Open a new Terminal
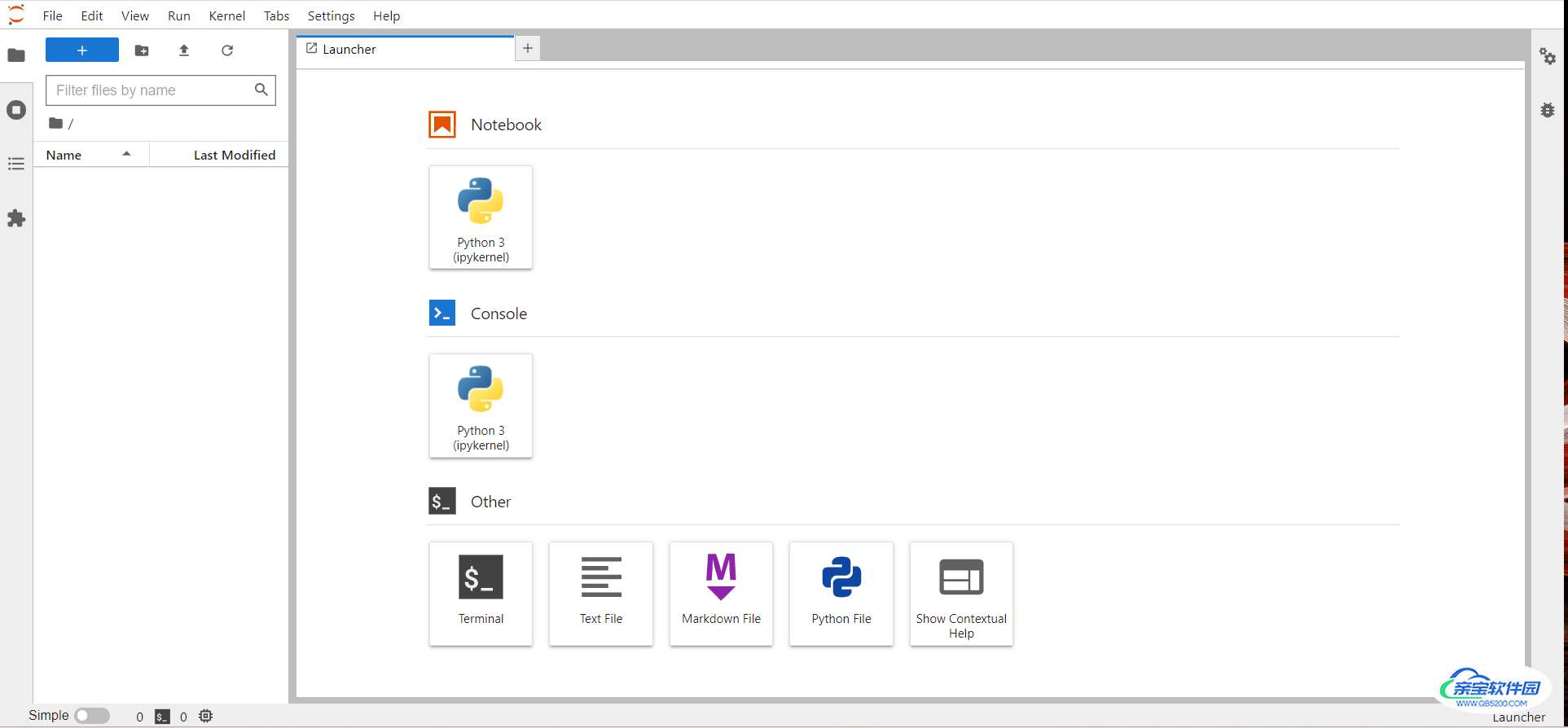 (x=481, y=594)
